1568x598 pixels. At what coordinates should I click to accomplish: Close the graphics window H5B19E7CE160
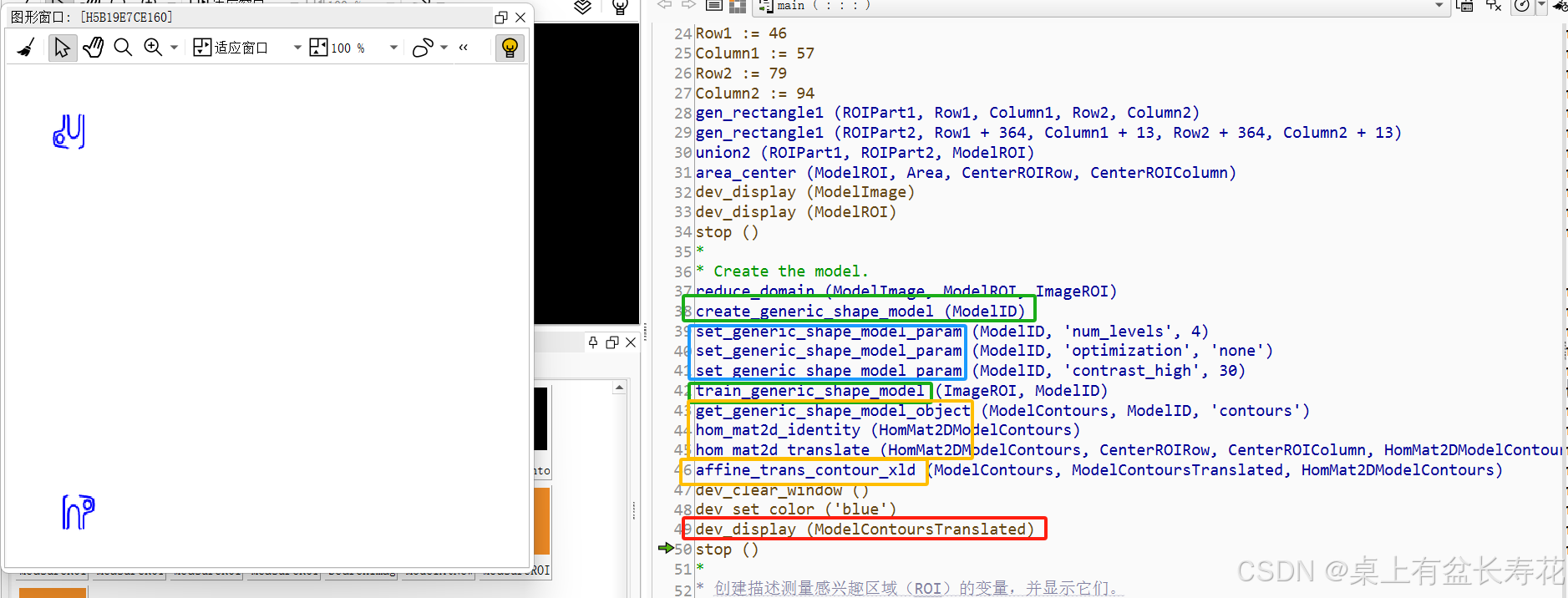pyautogui.click(x=520, y=17)
